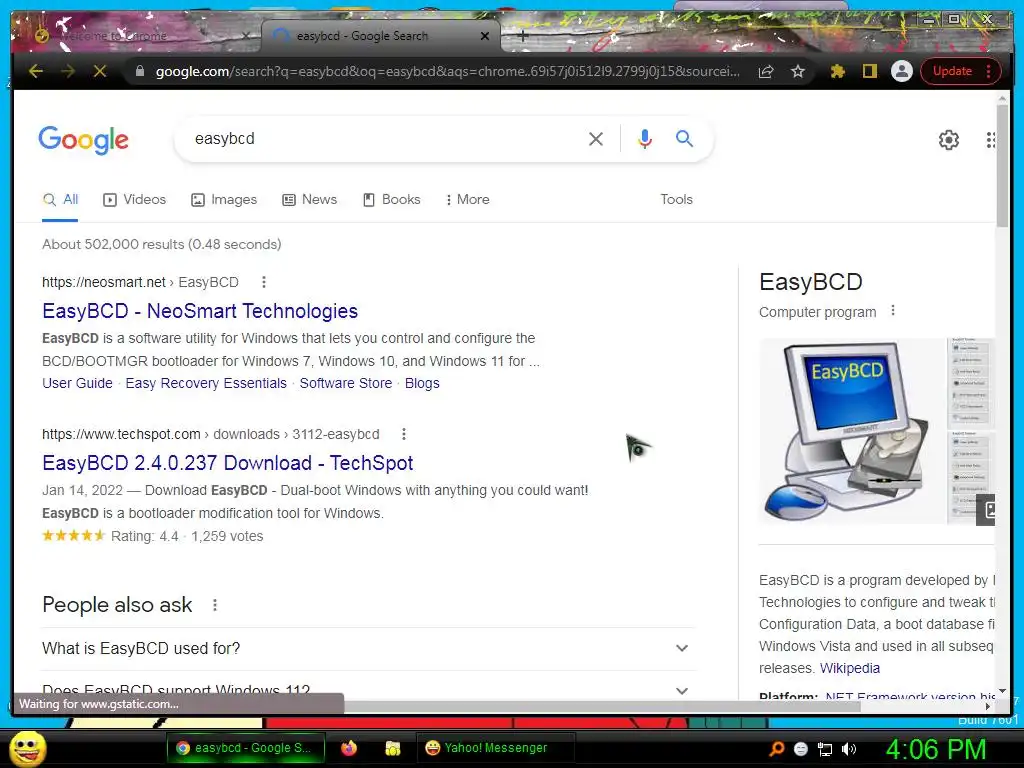Open the Blogs sitelink
Image resolution: width=1024 pixels, height=768 pixels.
point(422,383)
